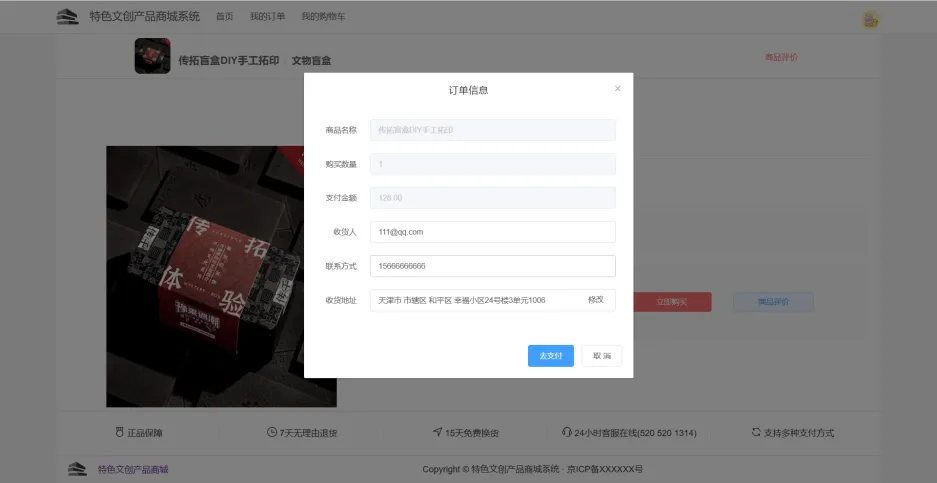Click the site logo icon in header
Image resolution: width=937 pixels, height=483 pixels.
click(x=67, y=17)
